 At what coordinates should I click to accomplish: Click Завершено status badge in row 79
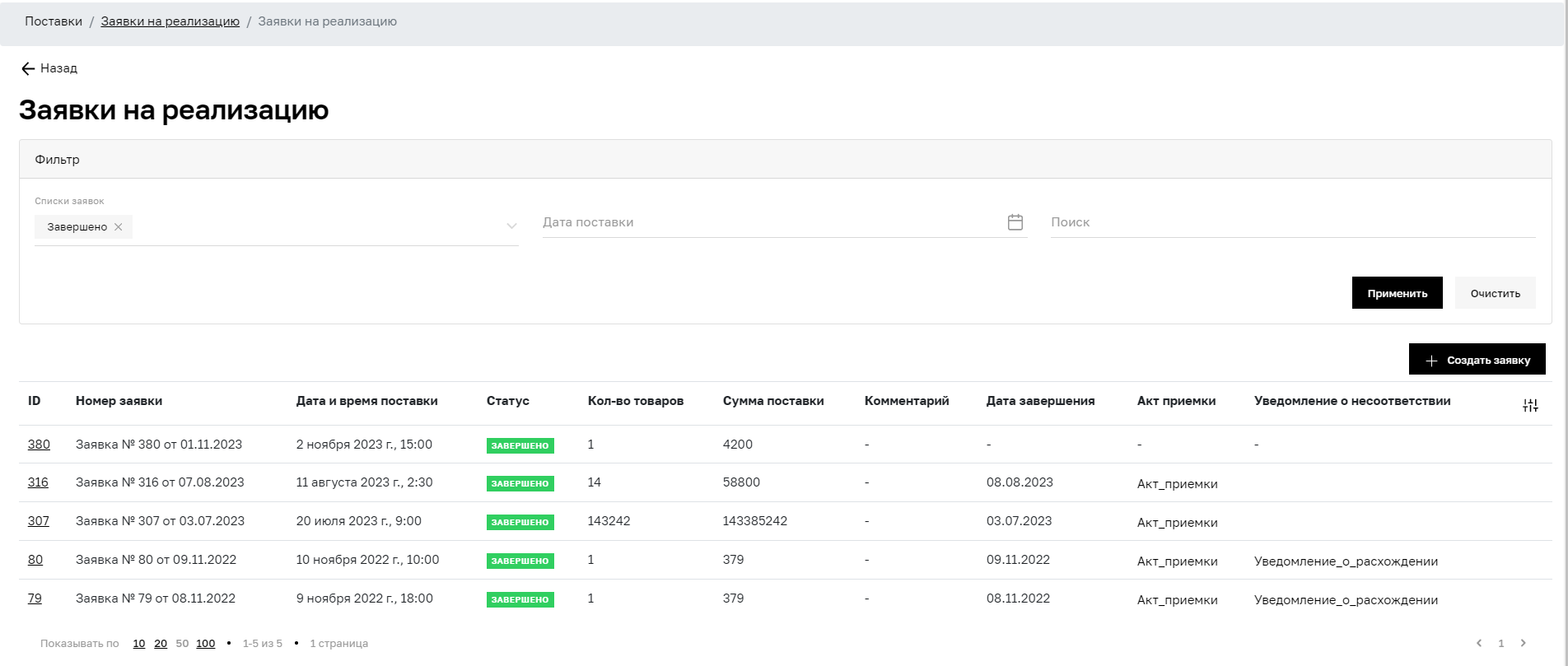(520, 599)
